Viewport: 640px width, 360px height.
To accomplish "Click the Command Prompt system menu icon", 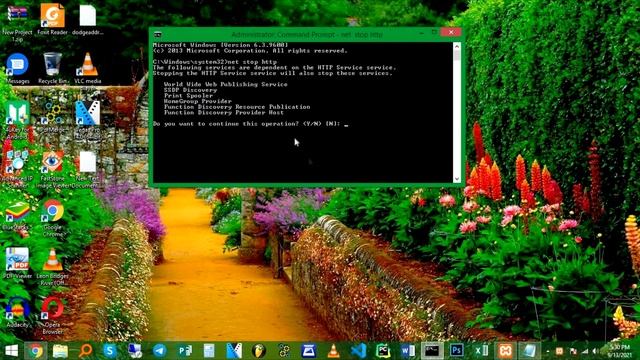I will click(158, 35).
